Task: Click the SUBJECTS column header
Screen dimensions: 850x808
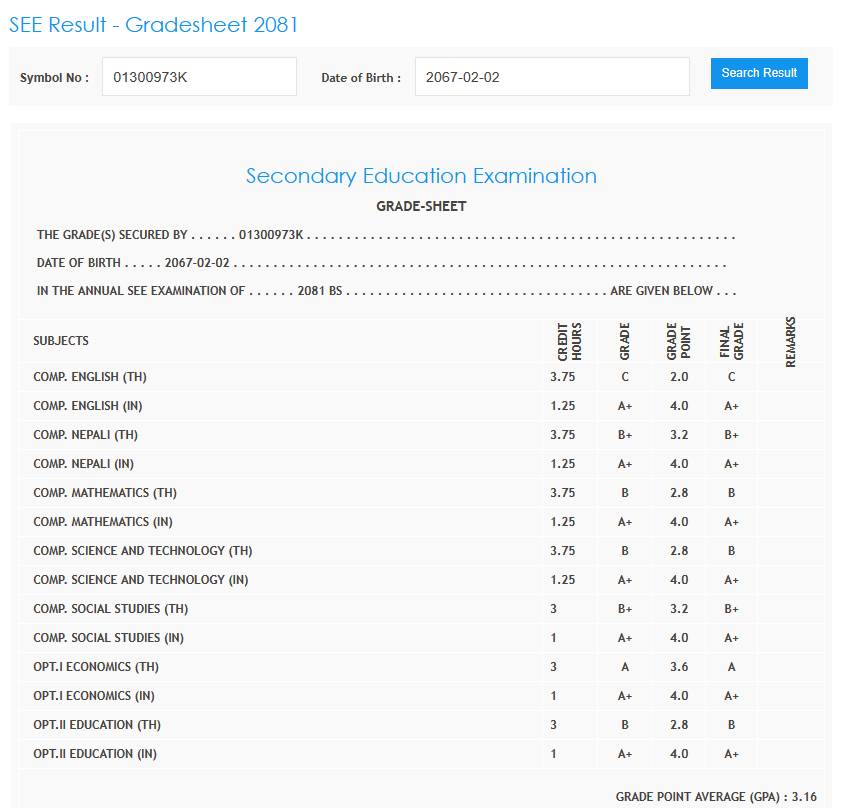Action: 61,341
